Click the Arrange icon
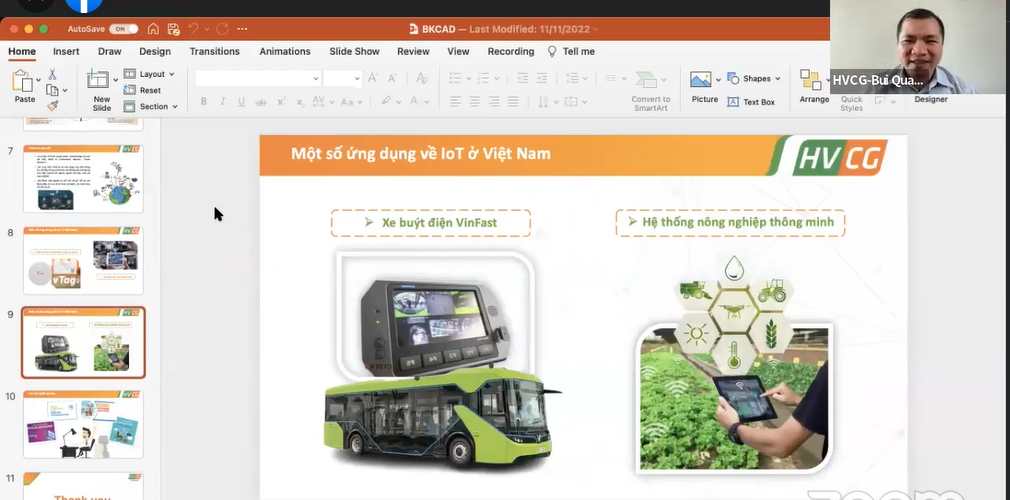This screenshot has width=1010, height=500. [810, 80]
